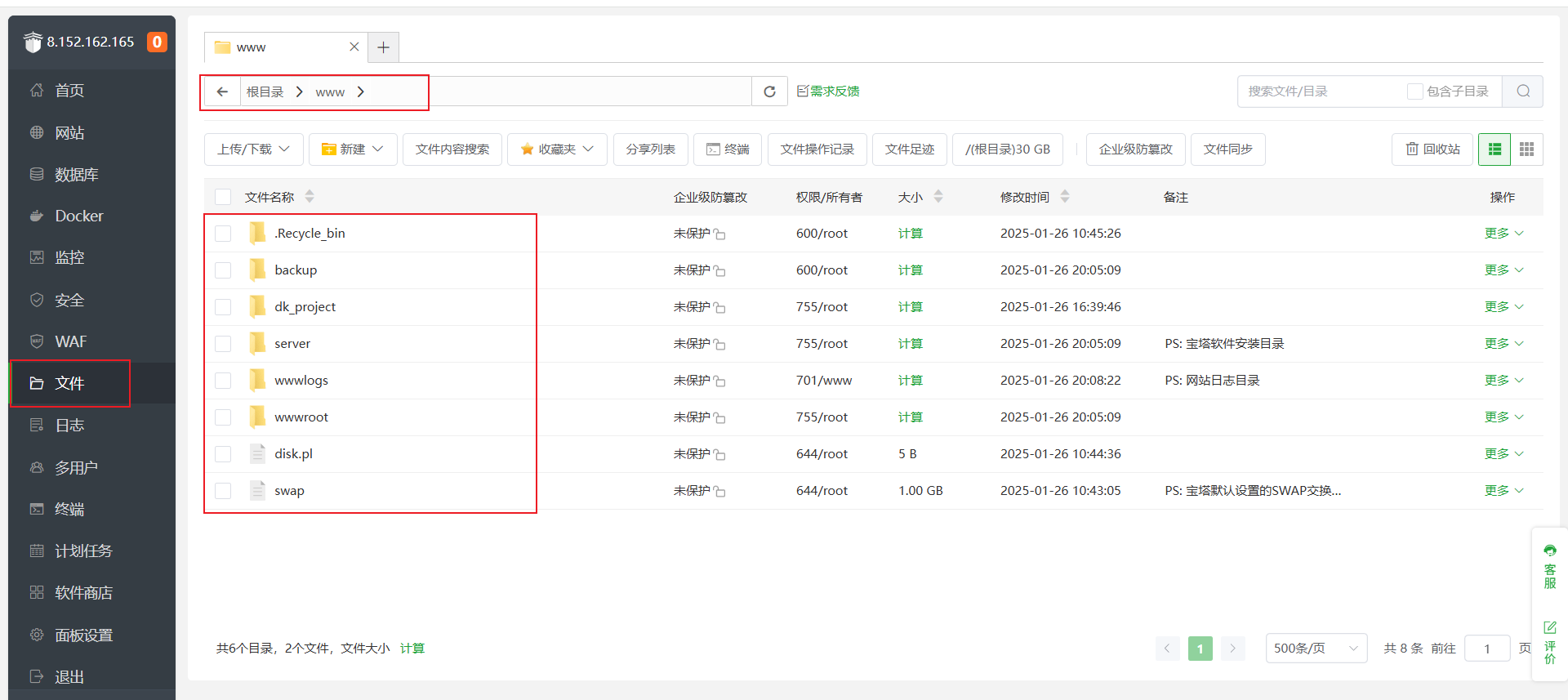Expand 更多 menu for wwwlogs row
1568x700 pixels.
1503,381
